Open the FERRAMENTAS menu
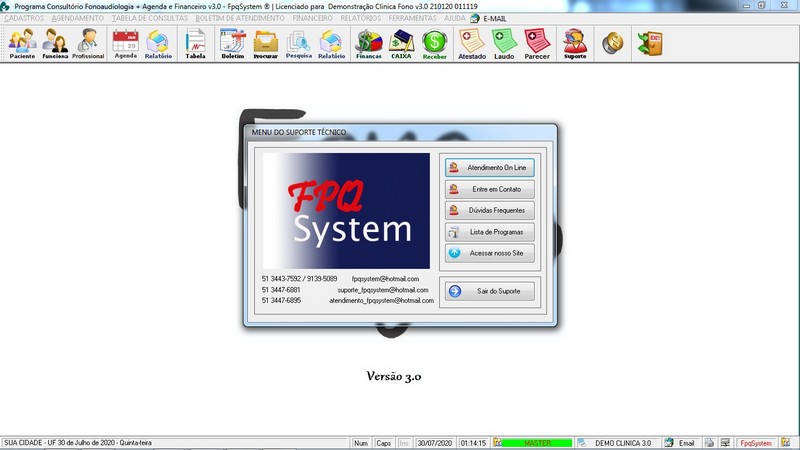 click(x=412, y=18)
